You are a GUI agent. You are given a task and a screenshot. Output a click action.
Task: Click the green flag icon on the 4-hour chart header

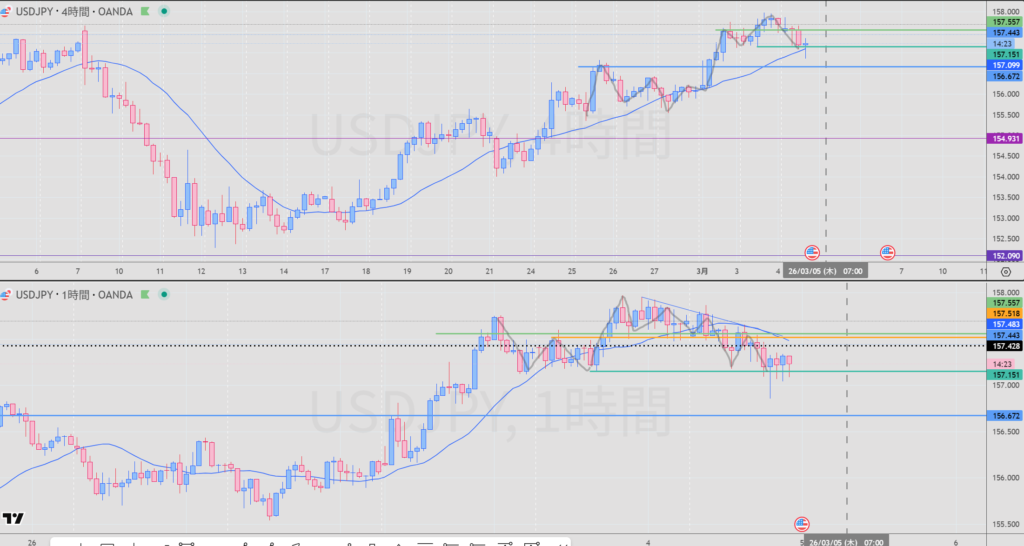(x=146, y=11)
